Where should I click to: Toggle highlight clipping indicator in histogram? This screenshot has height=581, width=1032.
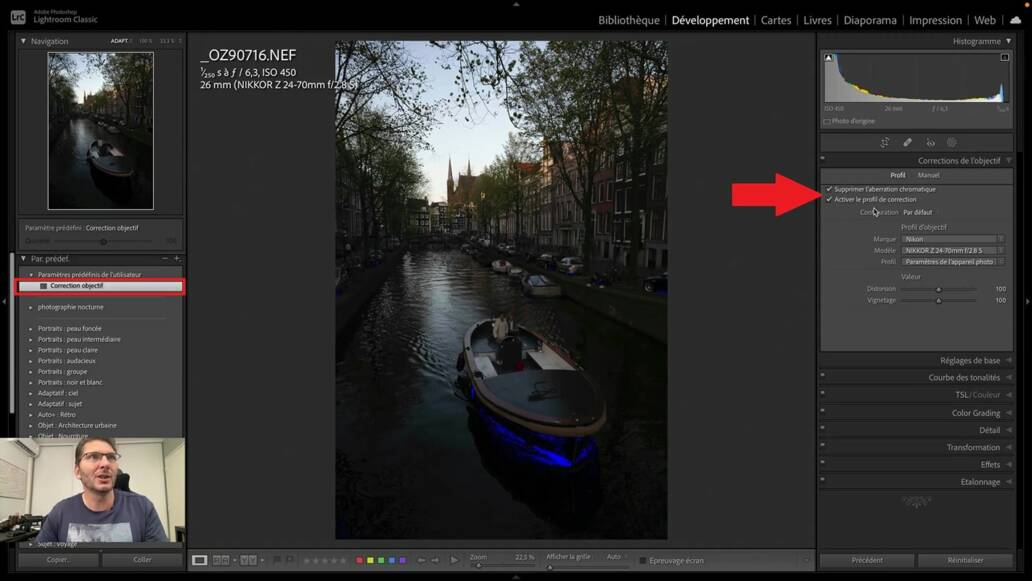pyautogui.click(x=1004, y=58)
